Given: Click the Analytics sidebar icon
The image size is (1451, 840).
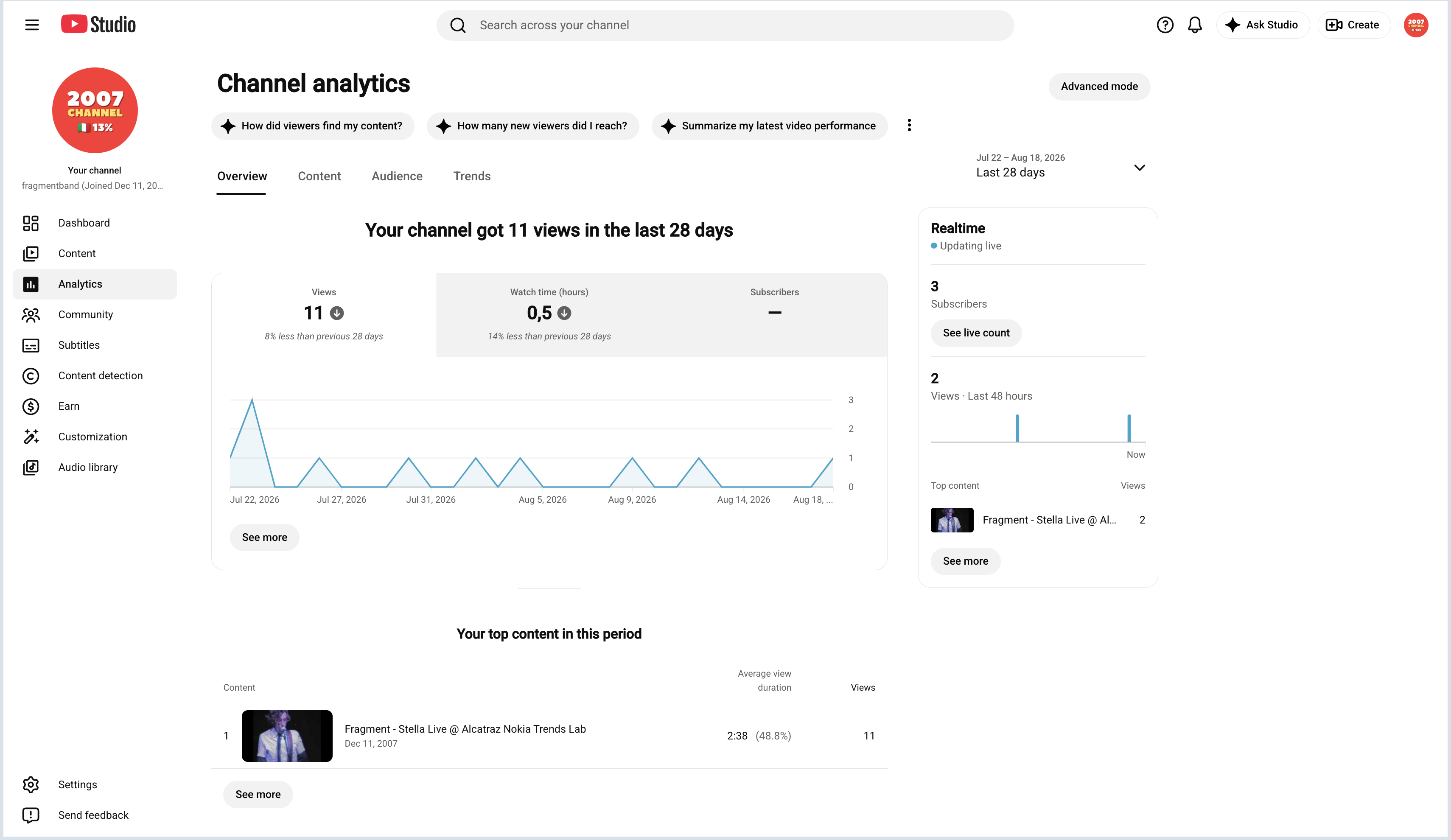Looking at the screenshot, I should tap(31, 284).
